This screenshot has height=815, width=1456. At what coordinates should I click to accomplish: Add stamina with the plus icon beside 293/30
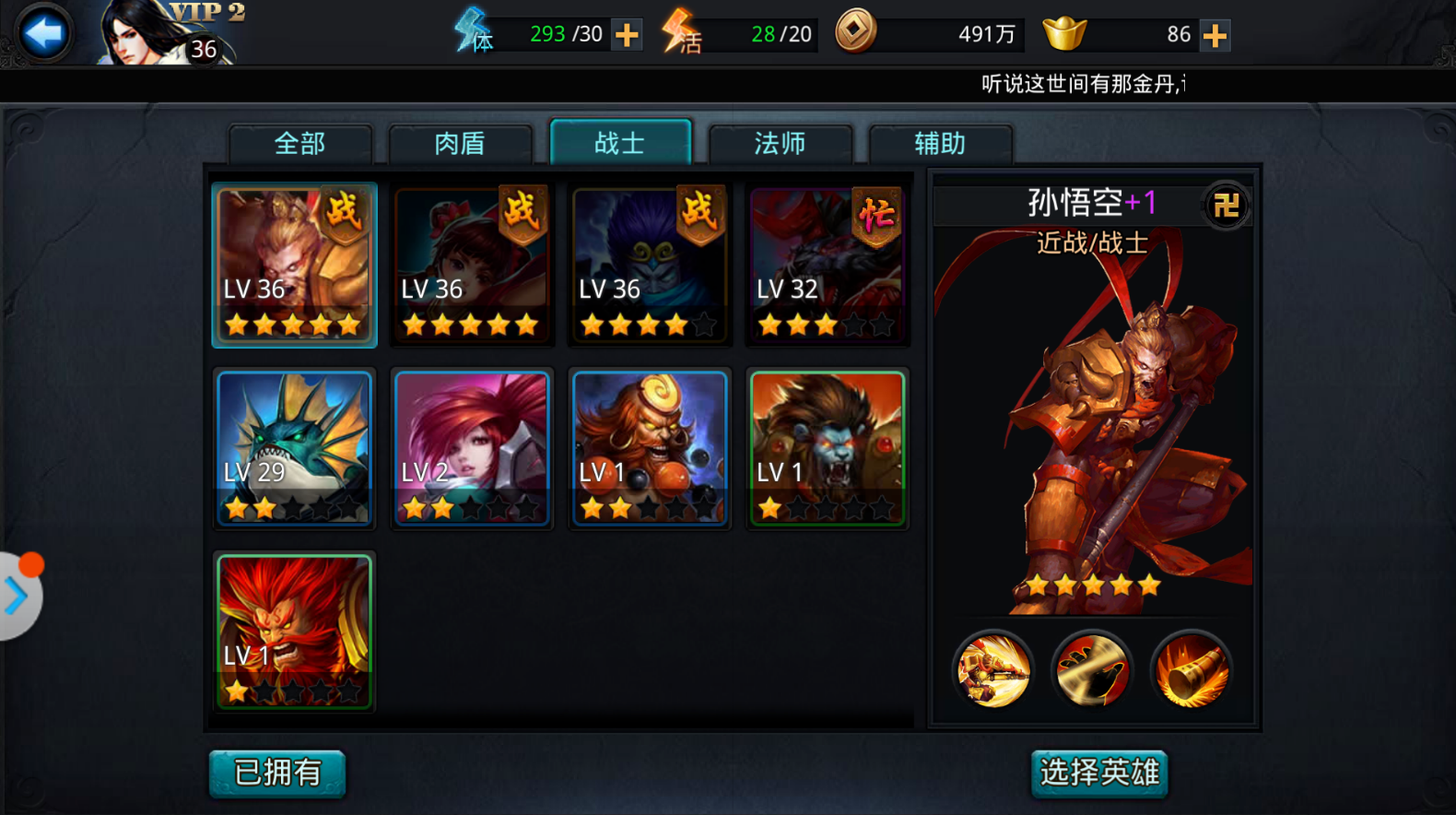point(627,35)
